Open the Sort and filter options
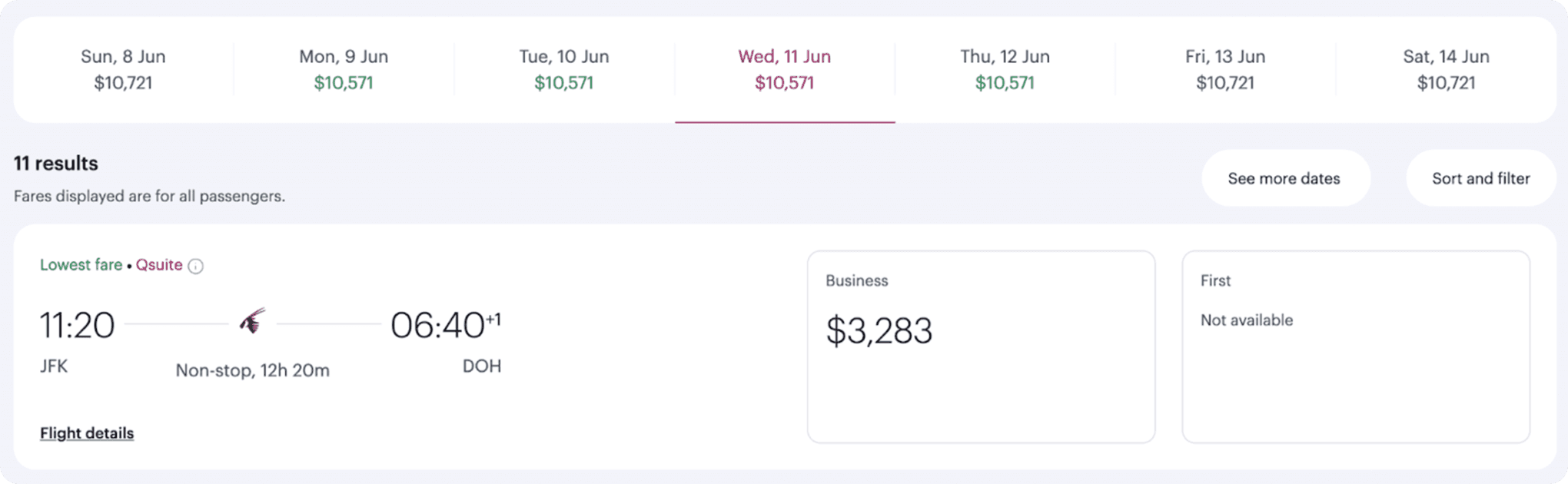Image resolution: width=1568 pixels, height=484 pixels. point(1480,178)
